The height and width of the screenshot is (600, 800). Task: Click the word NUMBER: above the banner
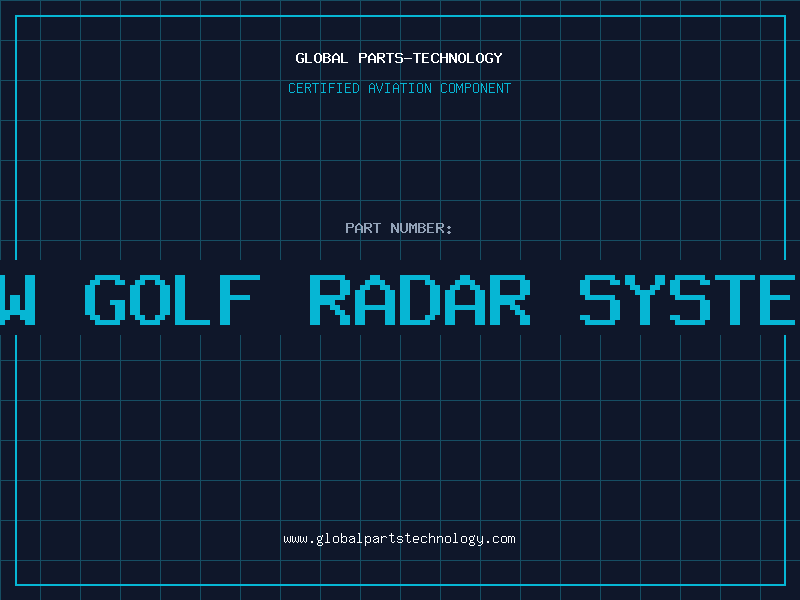pos(422,228)
